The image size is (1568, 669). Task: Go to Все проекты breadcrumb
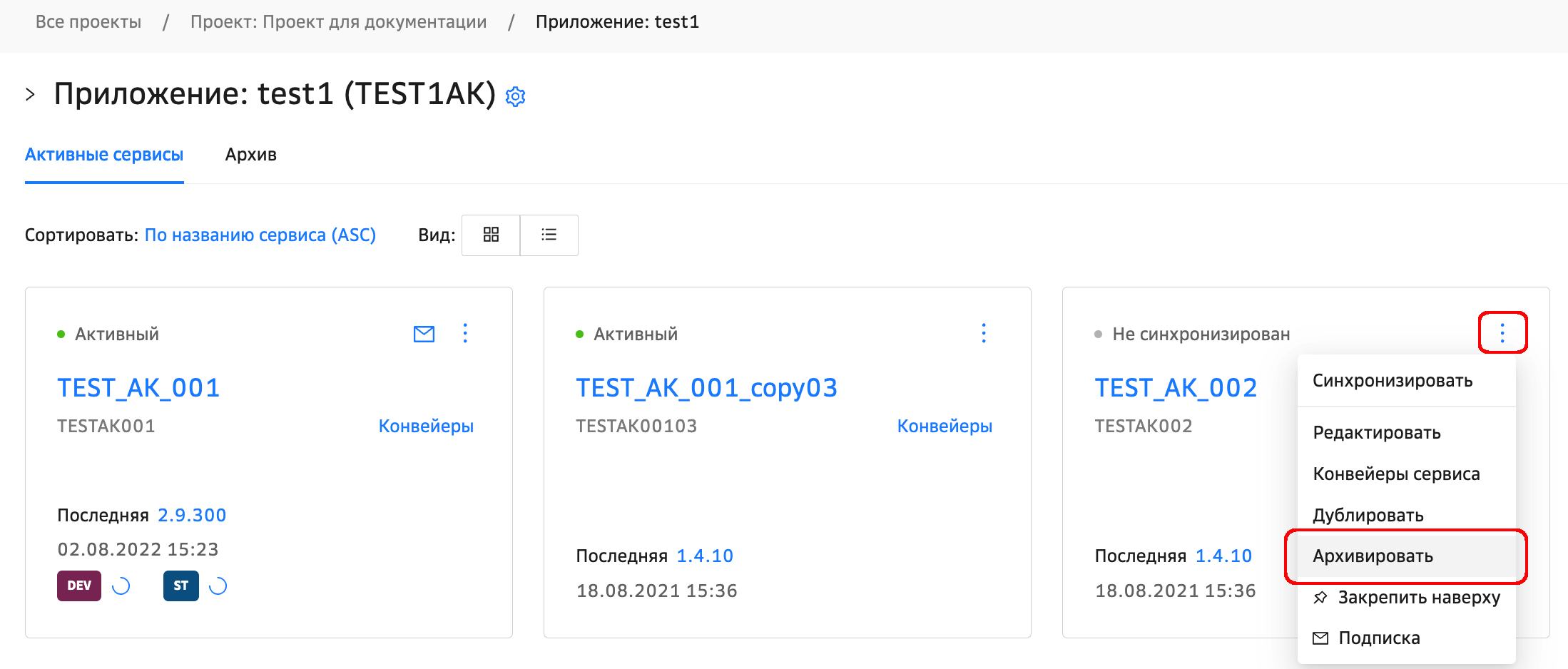[x=88, y=22]
